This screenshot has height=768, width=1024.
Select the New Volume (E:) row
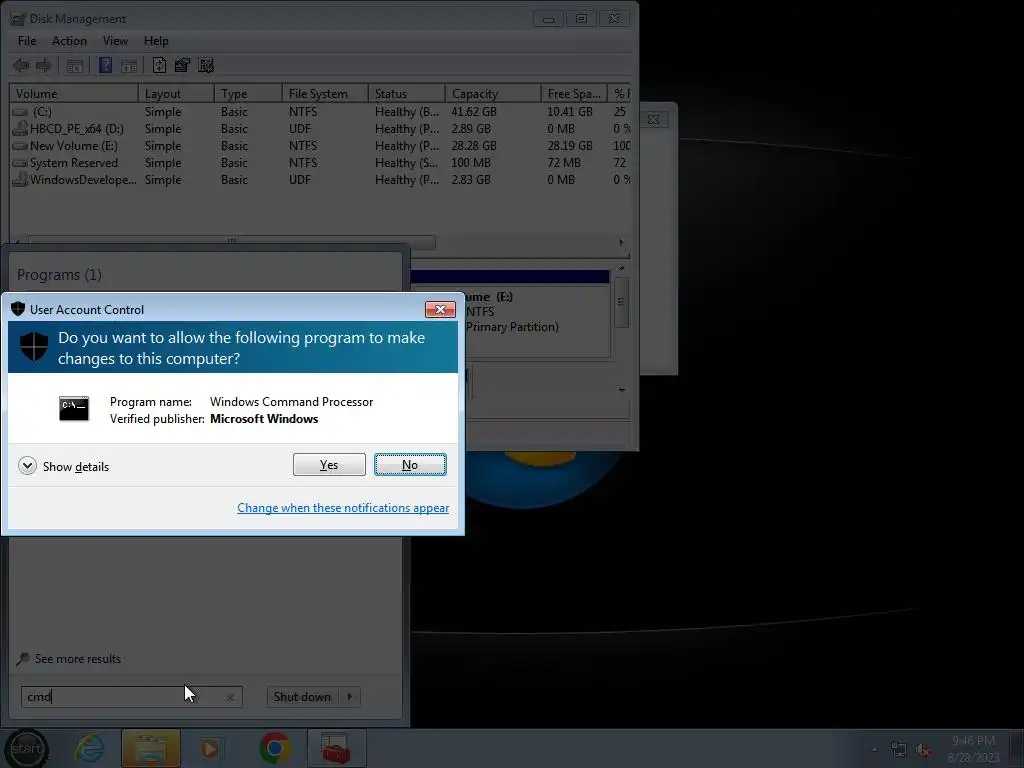[x=320, y=146]
